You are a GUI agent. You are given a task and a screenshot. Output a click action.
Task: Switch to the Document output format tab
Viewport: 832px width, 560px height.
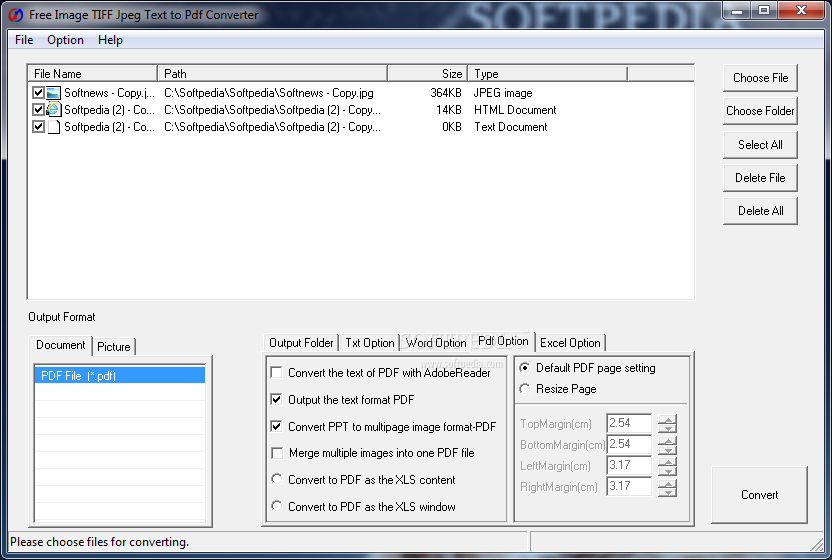coord(60,345)
